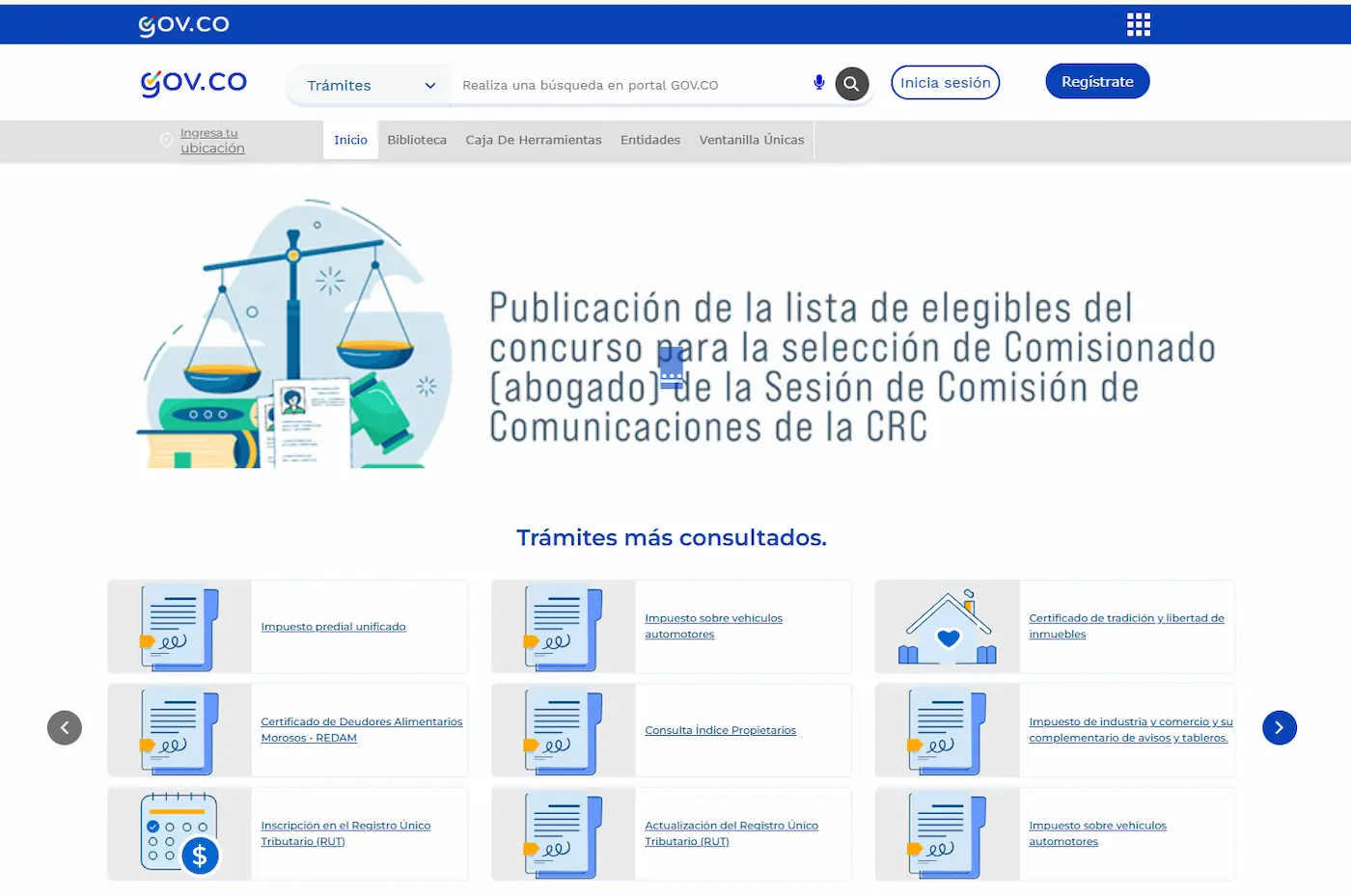The image size is (1351, 896).
Task: Click the calendar dollar icon for Inscripción RUT
Action: click(180, 833)
